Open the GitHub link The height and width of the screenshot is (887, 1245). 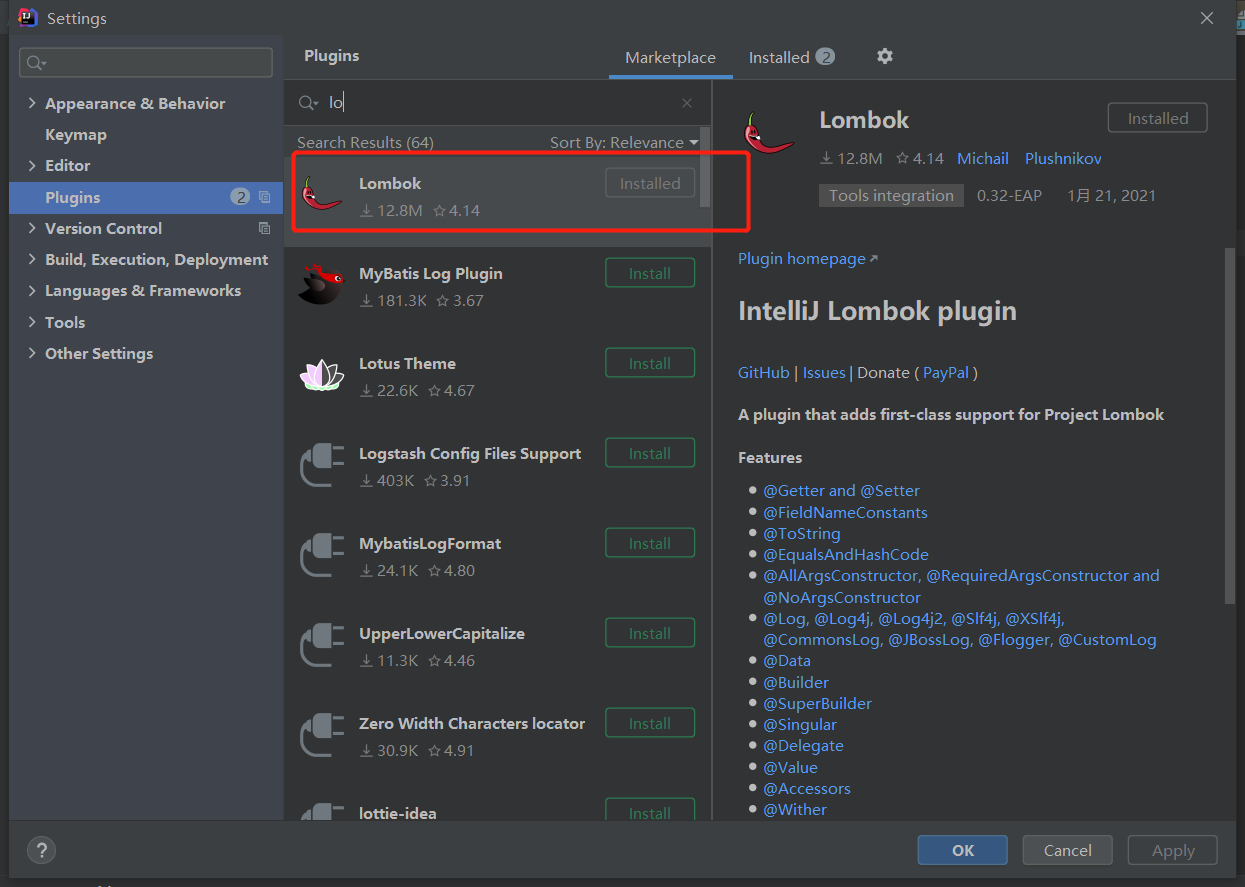click(x=764, y=372)
